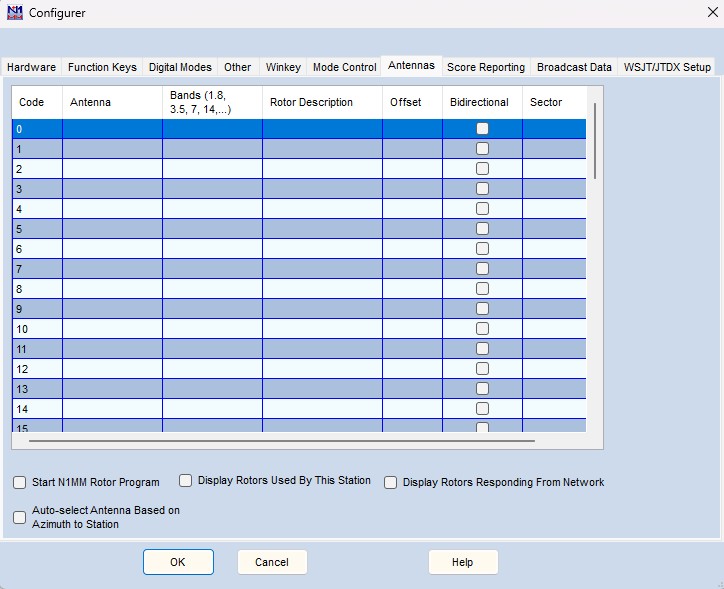Click the Antenna cell in row 2
The width and height of the screenshot is (724, 589).
click(x=112, y=168)
